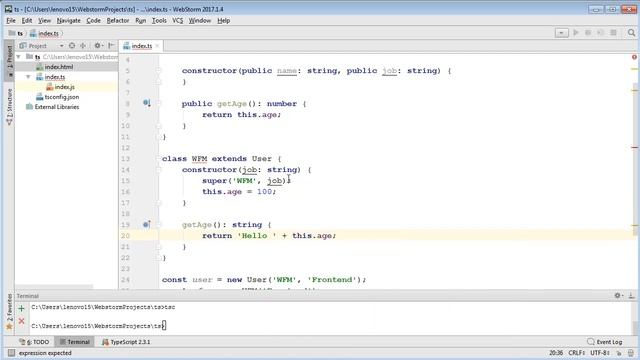Click the Stop toolbar icon
The width and height of the screenshot is (640, 360).
coord(613,33)
